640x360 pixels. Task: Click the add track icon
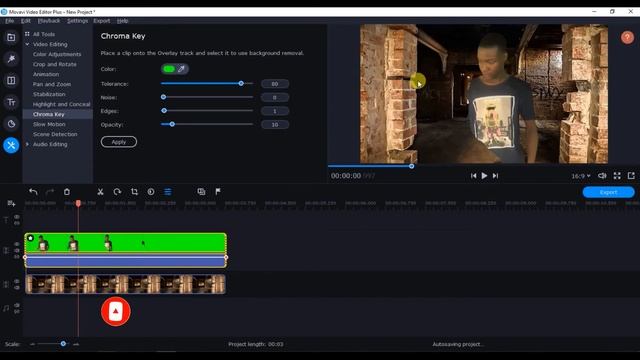11,203
